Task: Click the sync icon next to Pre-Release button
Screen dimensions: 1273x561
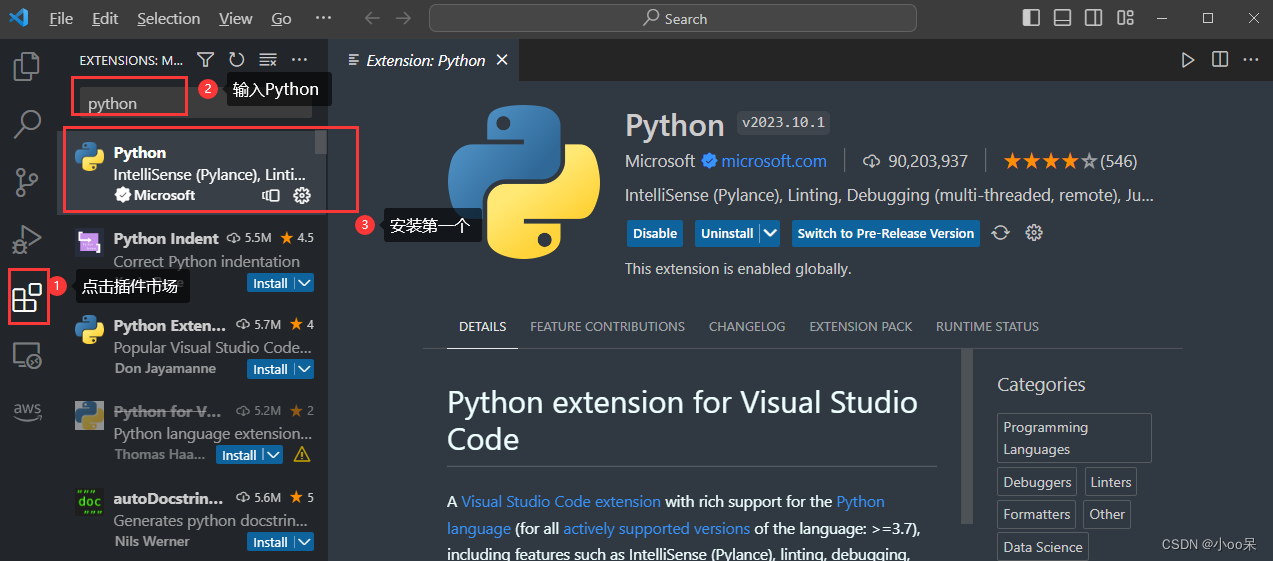Action: click(x=1000, y=233)
